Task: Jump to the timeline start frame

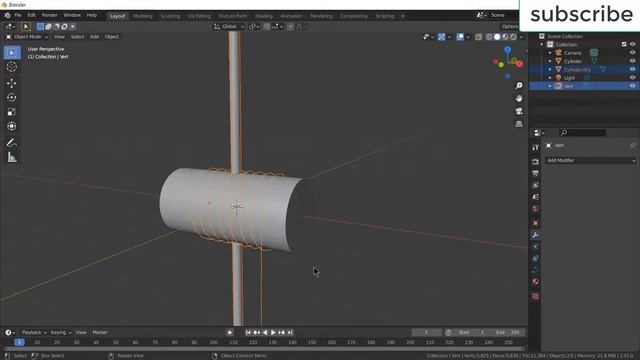Action: tap(248, 333)
